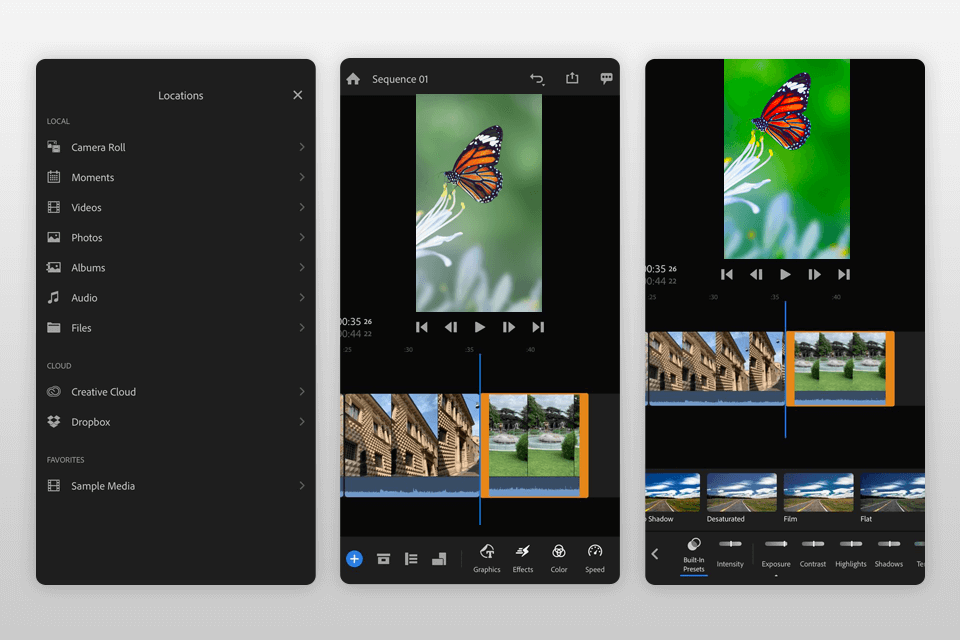Image resolution: width=960 pixels, height=640 pixels.
Task: Step back one frame in middle screen
Action: coord(451,327)
